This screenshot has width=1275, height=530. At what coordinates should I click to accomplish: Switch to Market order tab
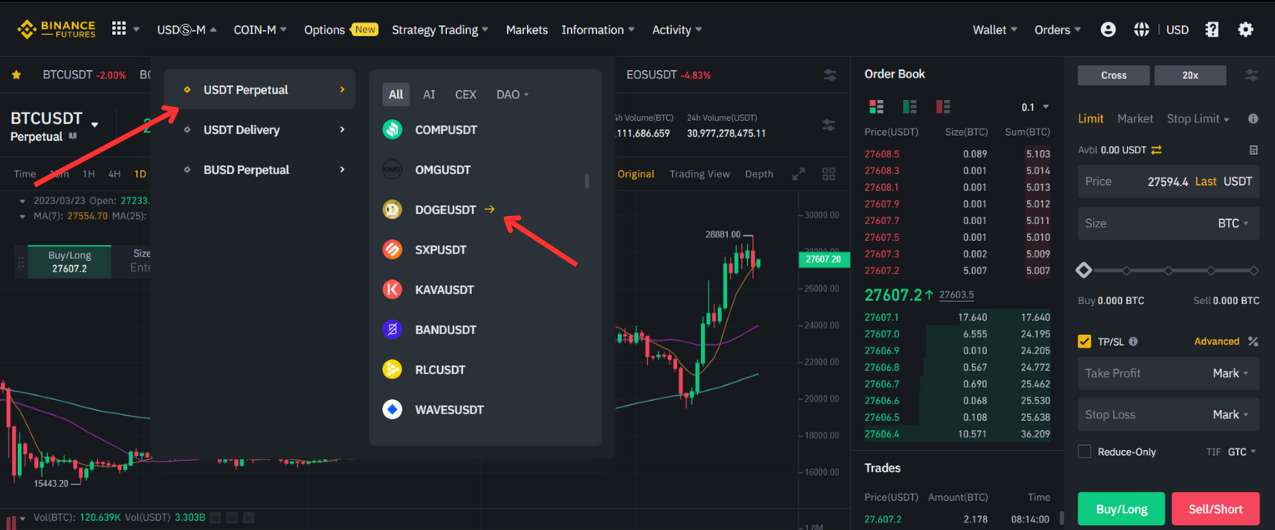coord(1135,119)
